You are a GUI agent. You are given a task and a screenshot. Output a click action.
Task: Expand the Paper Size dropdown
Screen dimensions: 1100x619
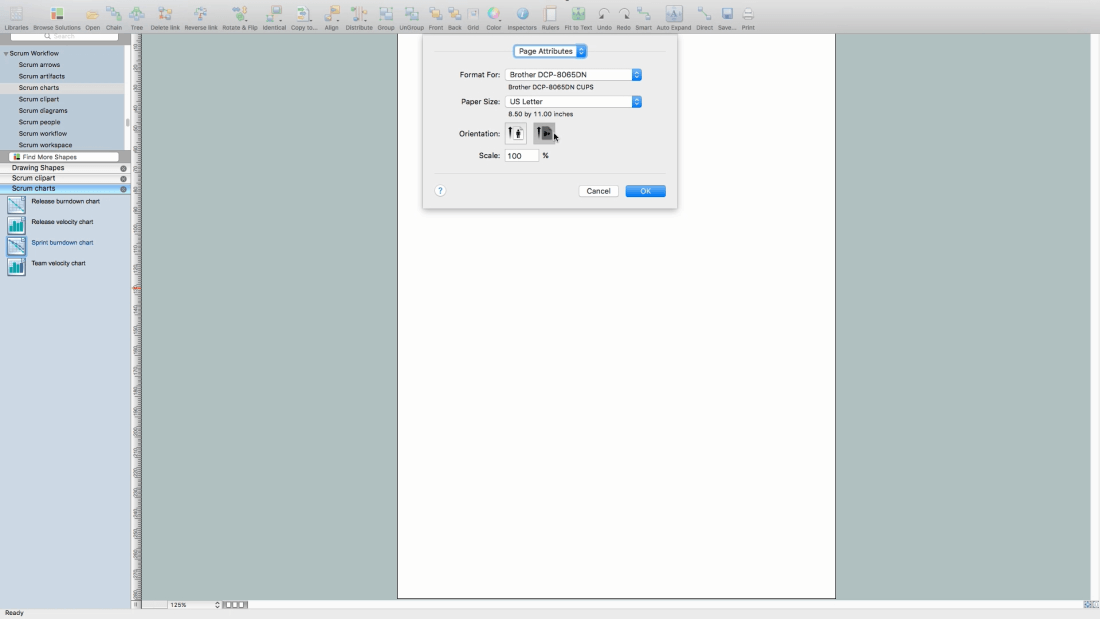pyautogui.click(x=573, y=102)
